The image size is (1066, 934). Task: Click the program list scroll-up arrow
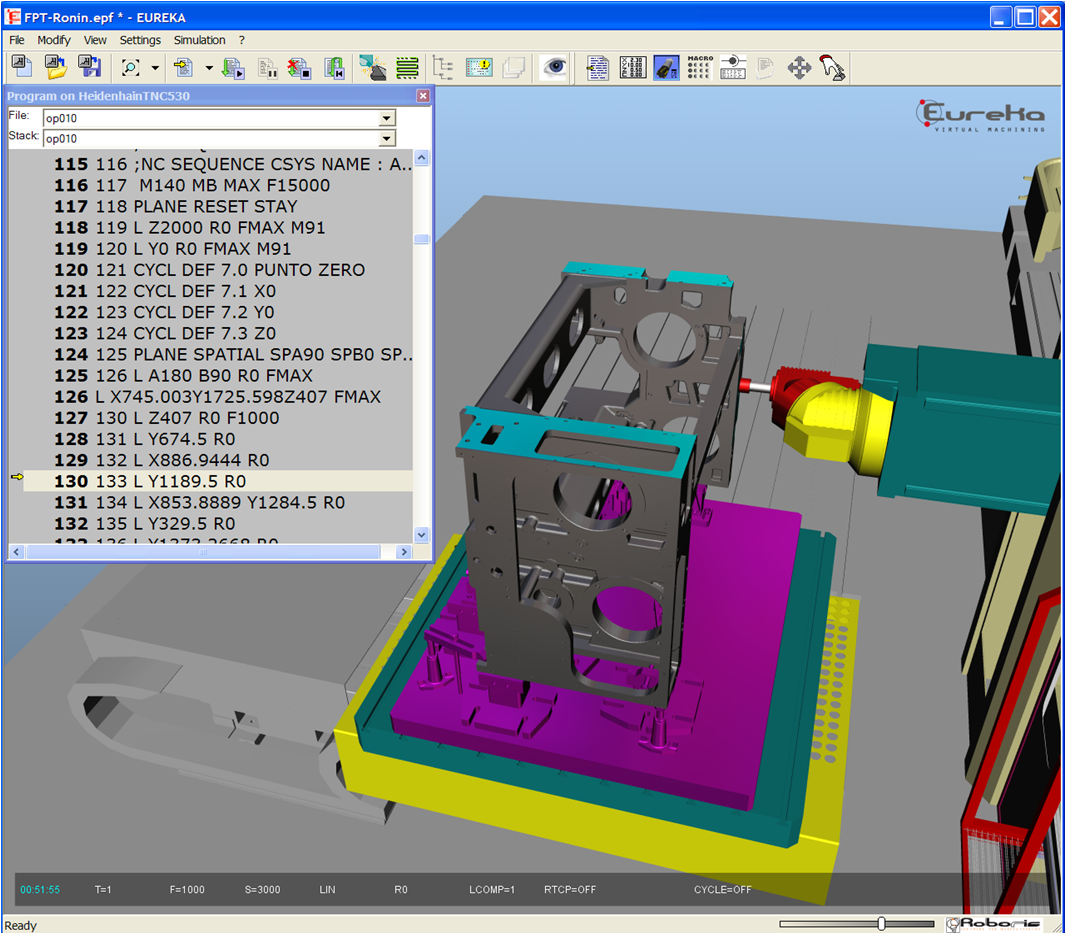pyautogui.click(x=422, y=158)
